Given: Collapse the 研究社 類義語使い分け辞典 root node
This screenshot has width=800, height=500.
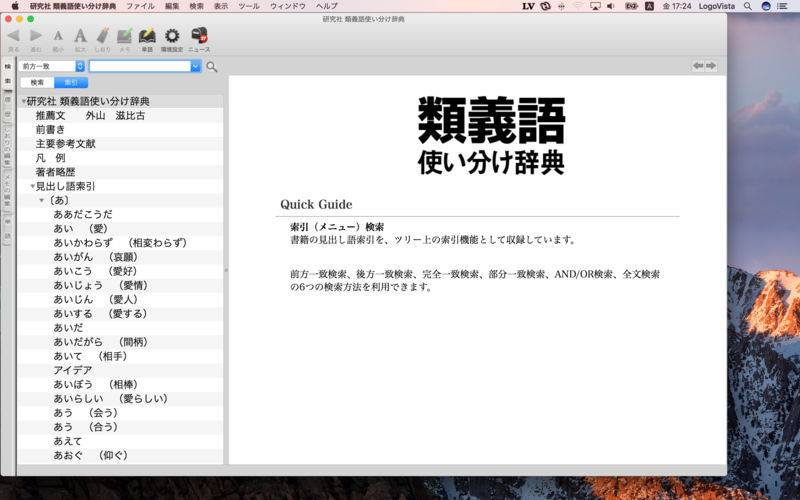Looking at the screenshot, I should tap(23, 102).
